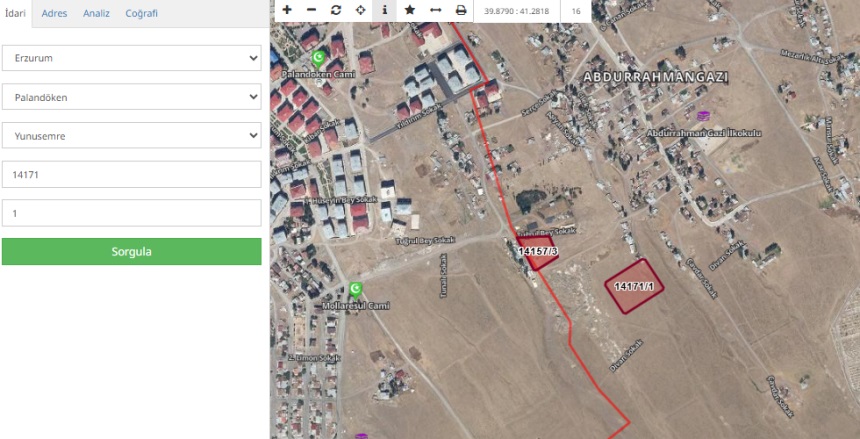Click the Mollaresul Cami mosque marker
The image size is (860, 439).
pyautogui.click(x=355, y=289)
